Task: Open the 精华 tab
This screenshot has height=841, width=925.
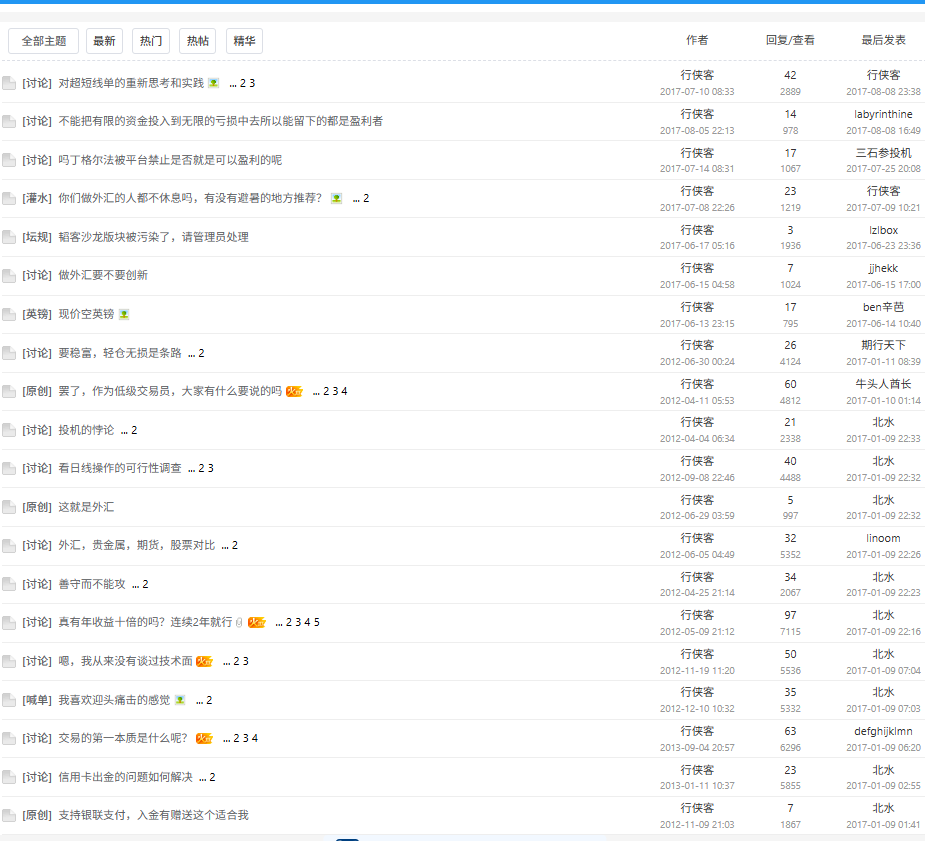Action: point(244,41)
